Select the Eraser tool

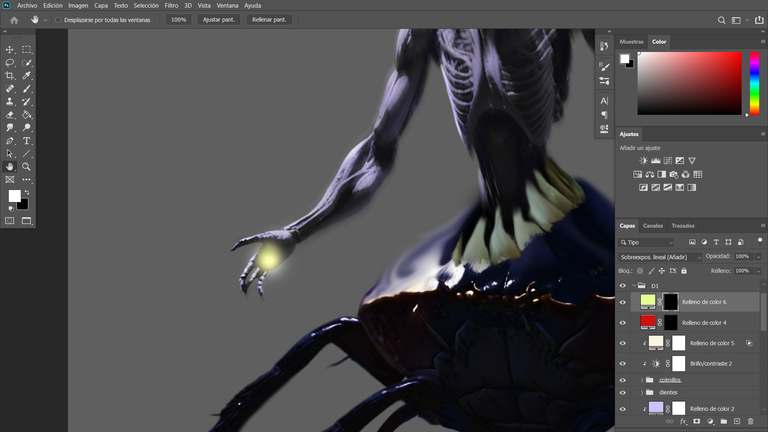(9, 115)
